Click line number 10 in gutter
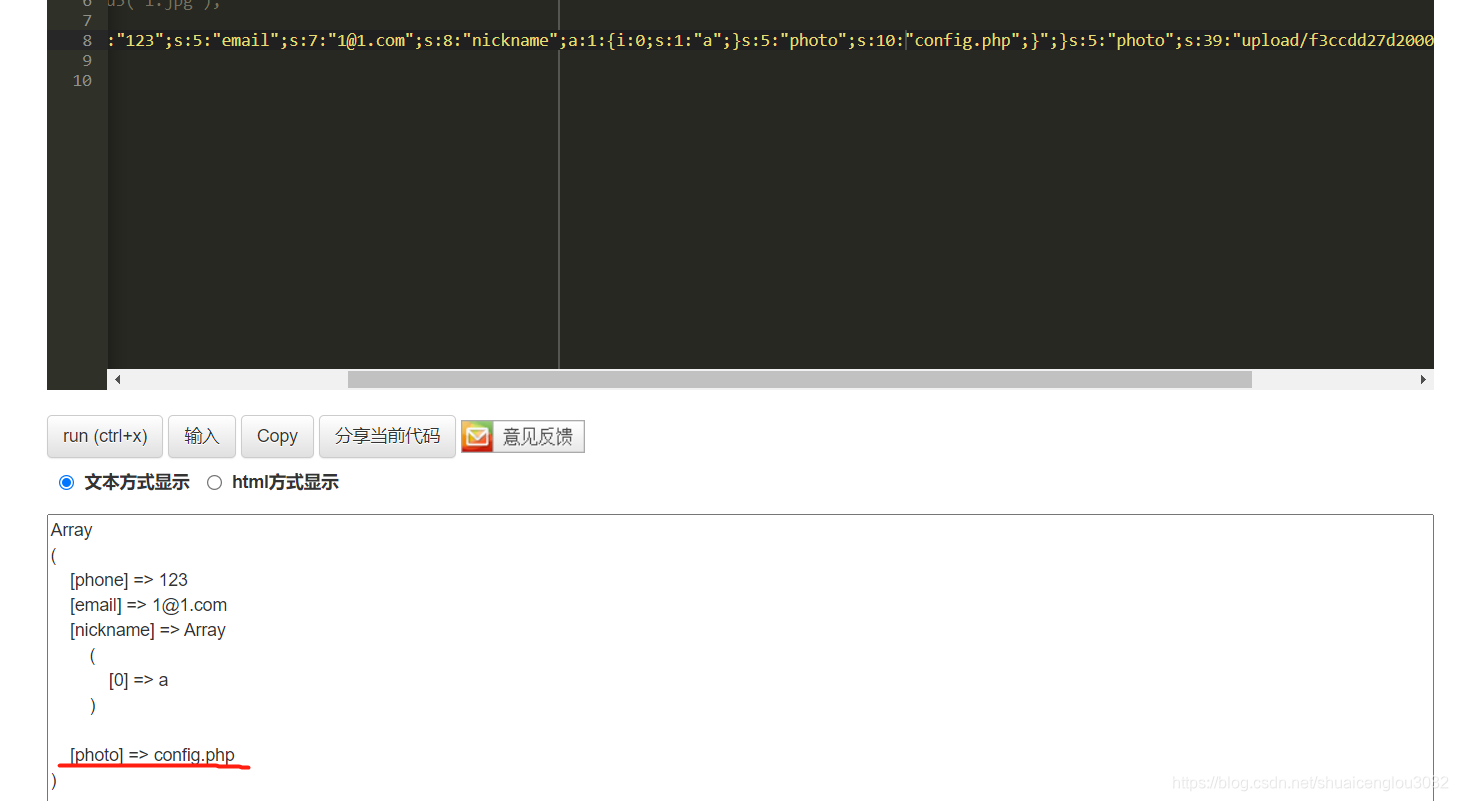The height and width of the screenshot is (801, 1458). (82, 81)
